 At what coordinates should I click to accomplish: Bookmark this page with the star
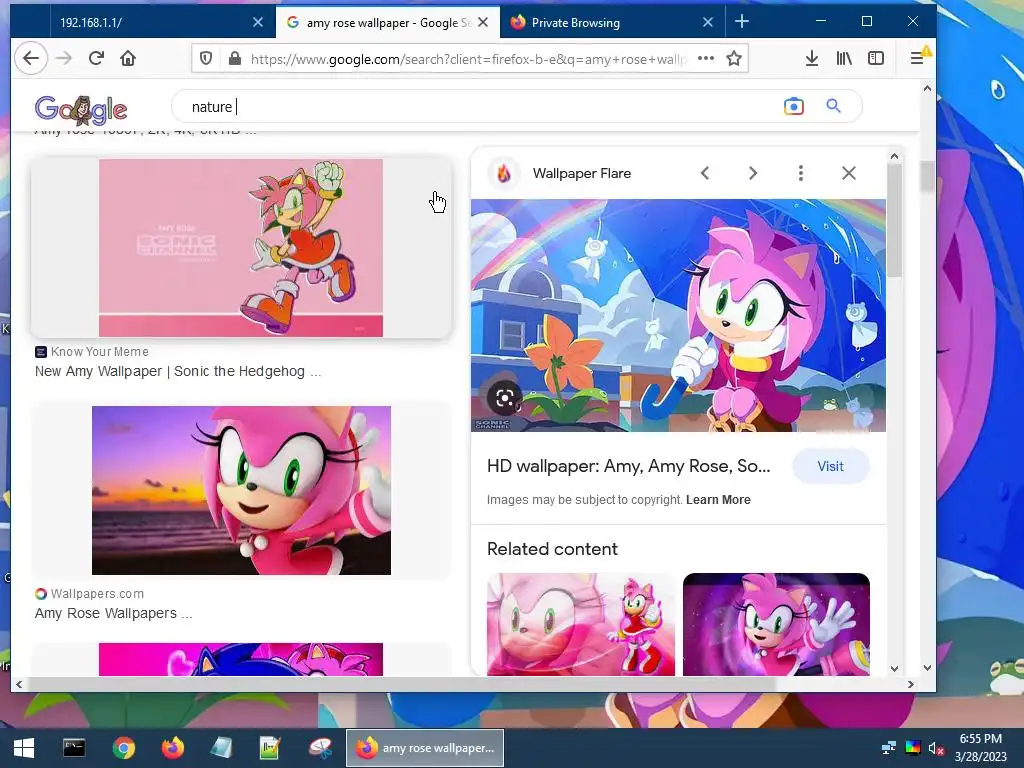point(734,59)
